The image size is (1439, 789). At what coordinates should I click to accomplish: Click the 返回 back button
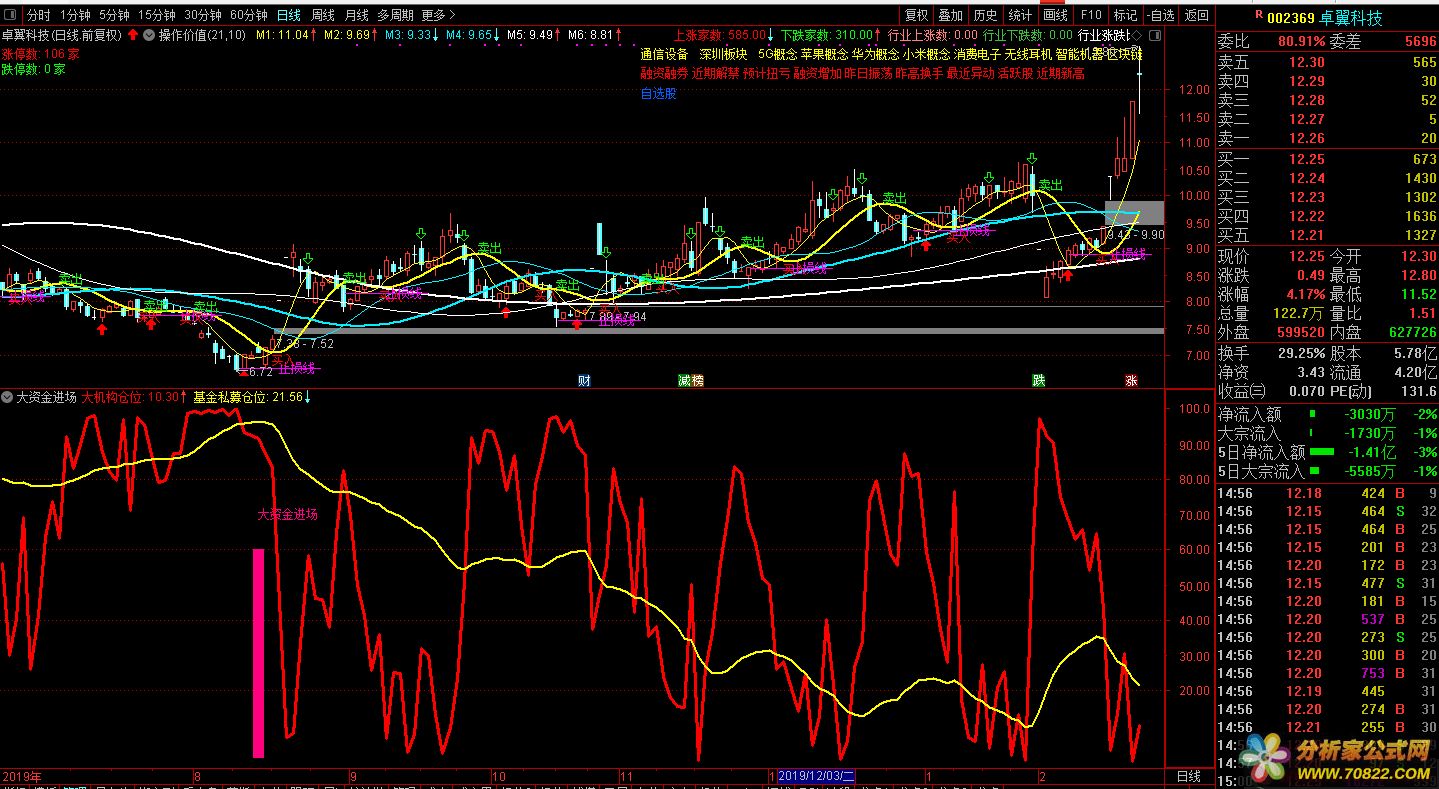tap(1196, 15)
